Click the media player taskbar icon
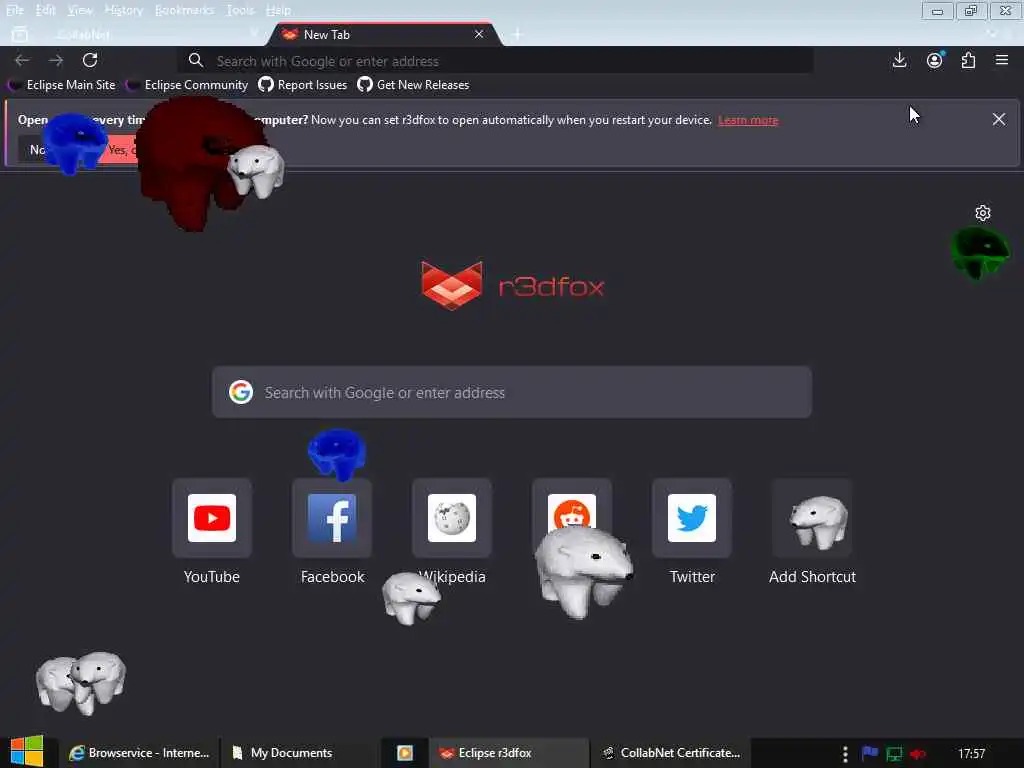 click(x=405, y=753)
